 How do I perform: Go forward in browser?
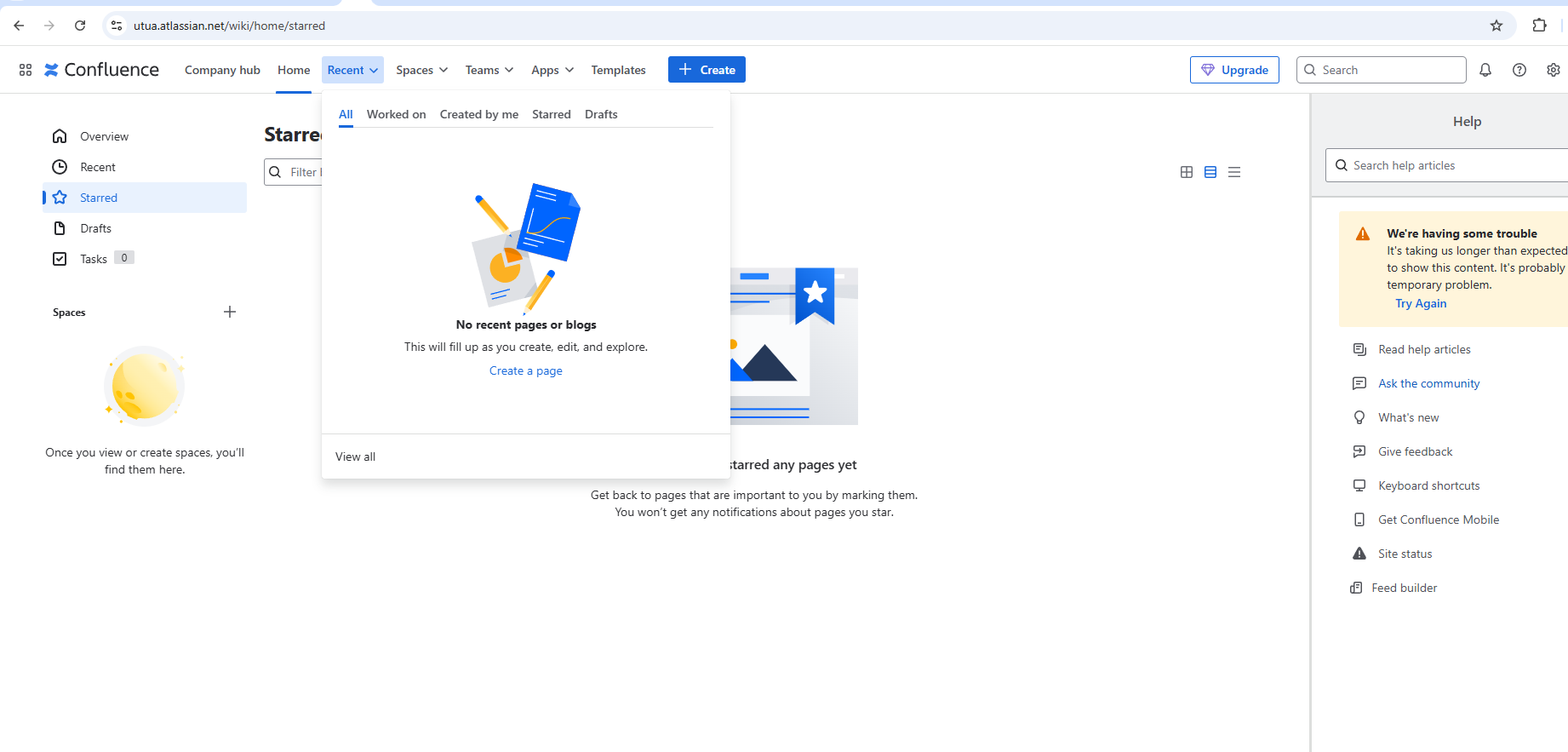[49, 26]
